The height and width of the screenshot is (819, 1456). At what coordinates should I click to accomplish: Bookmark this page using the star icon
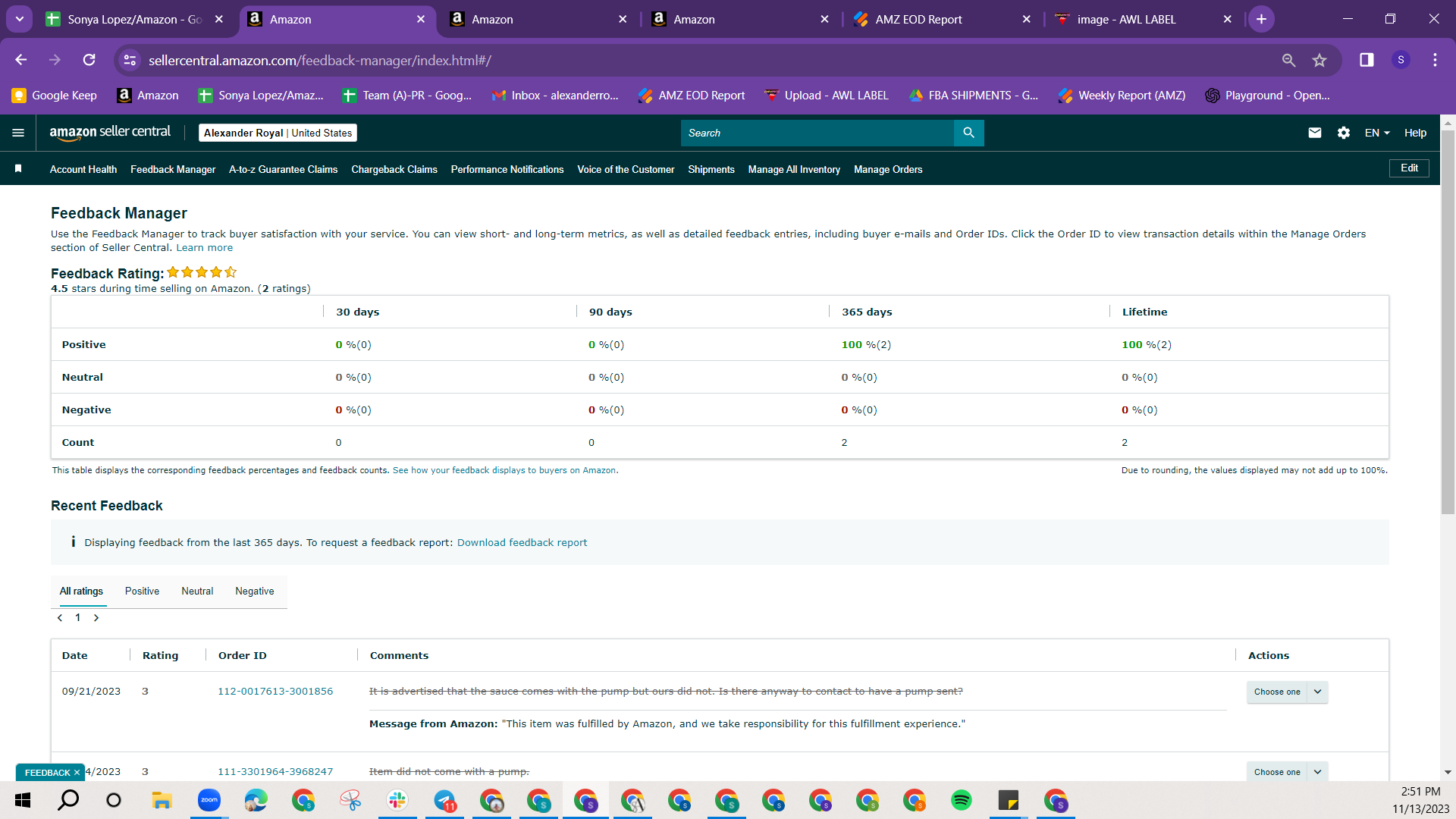1319,60
